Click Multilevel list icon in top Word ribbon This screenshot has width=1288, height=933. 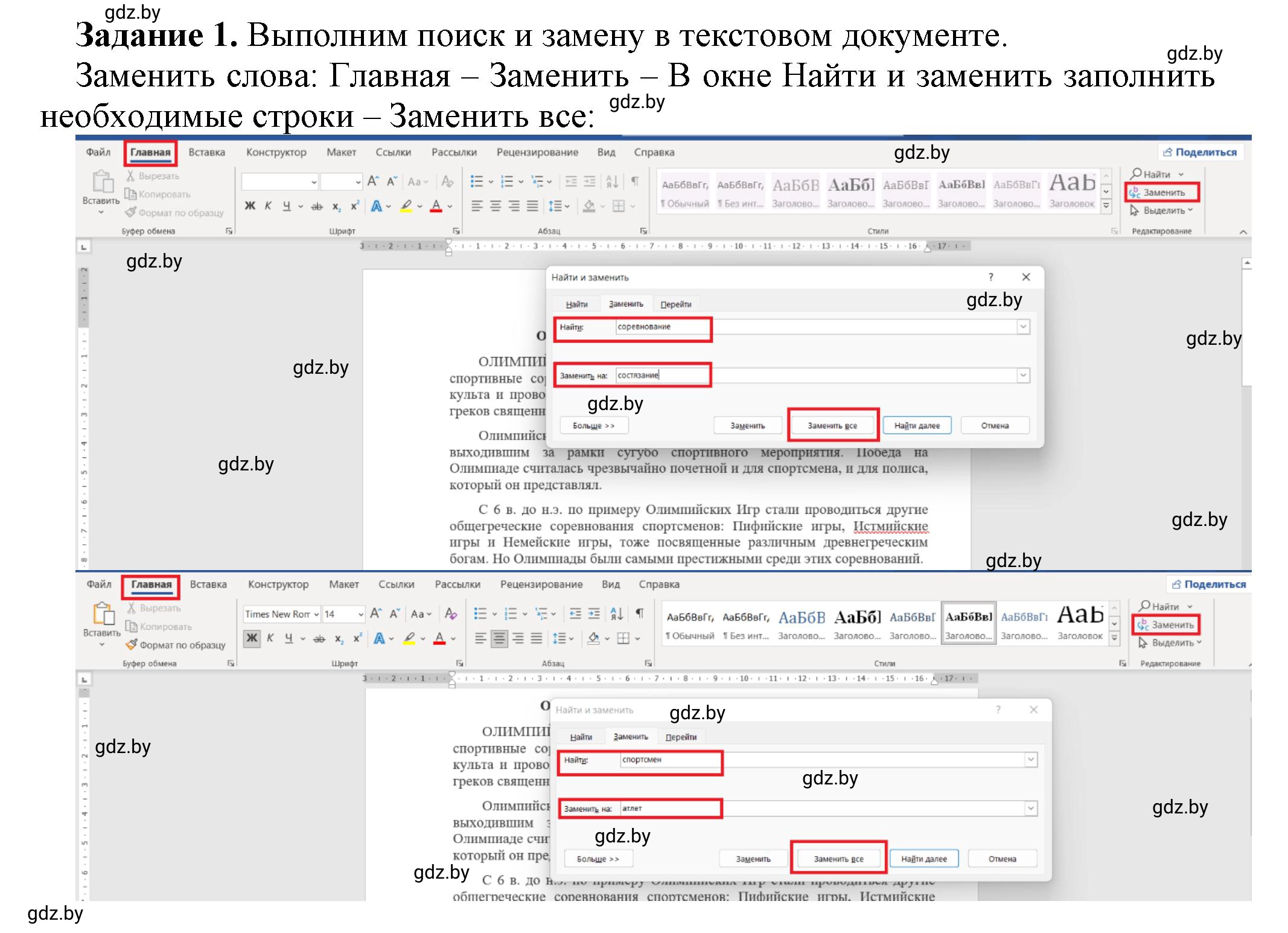tap(537, 181)
